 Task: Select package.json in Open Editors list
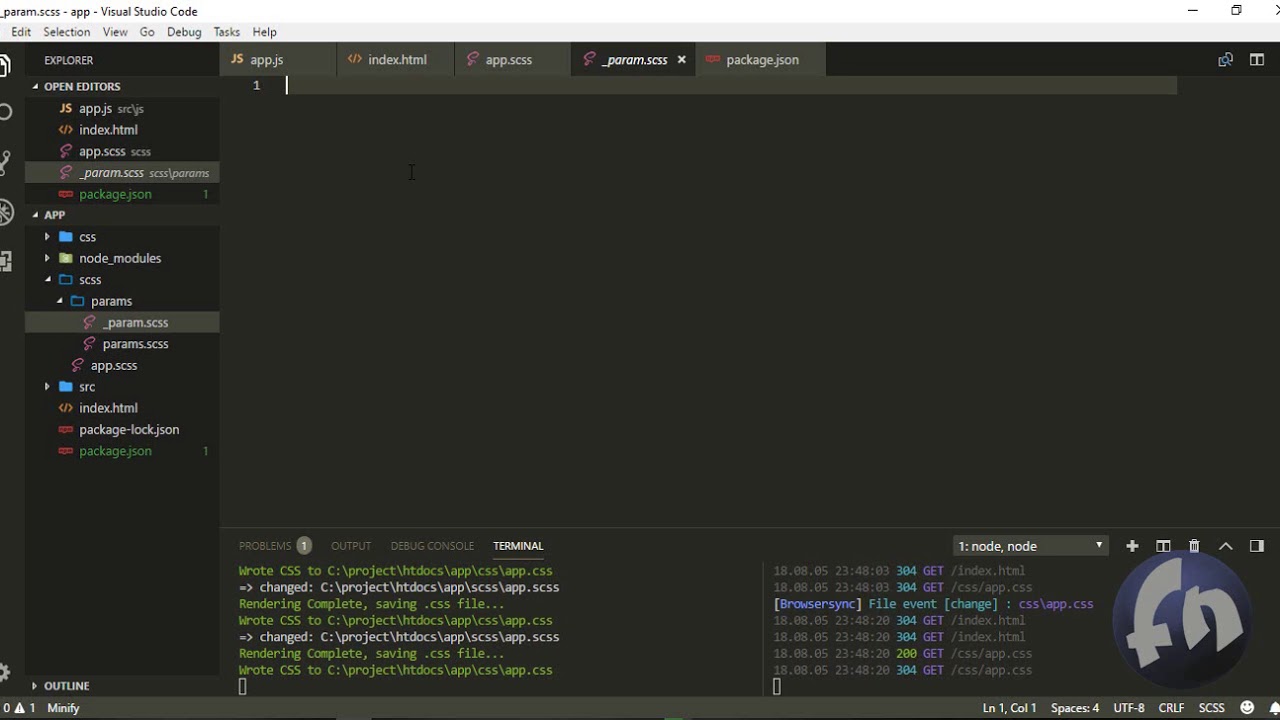122,194
